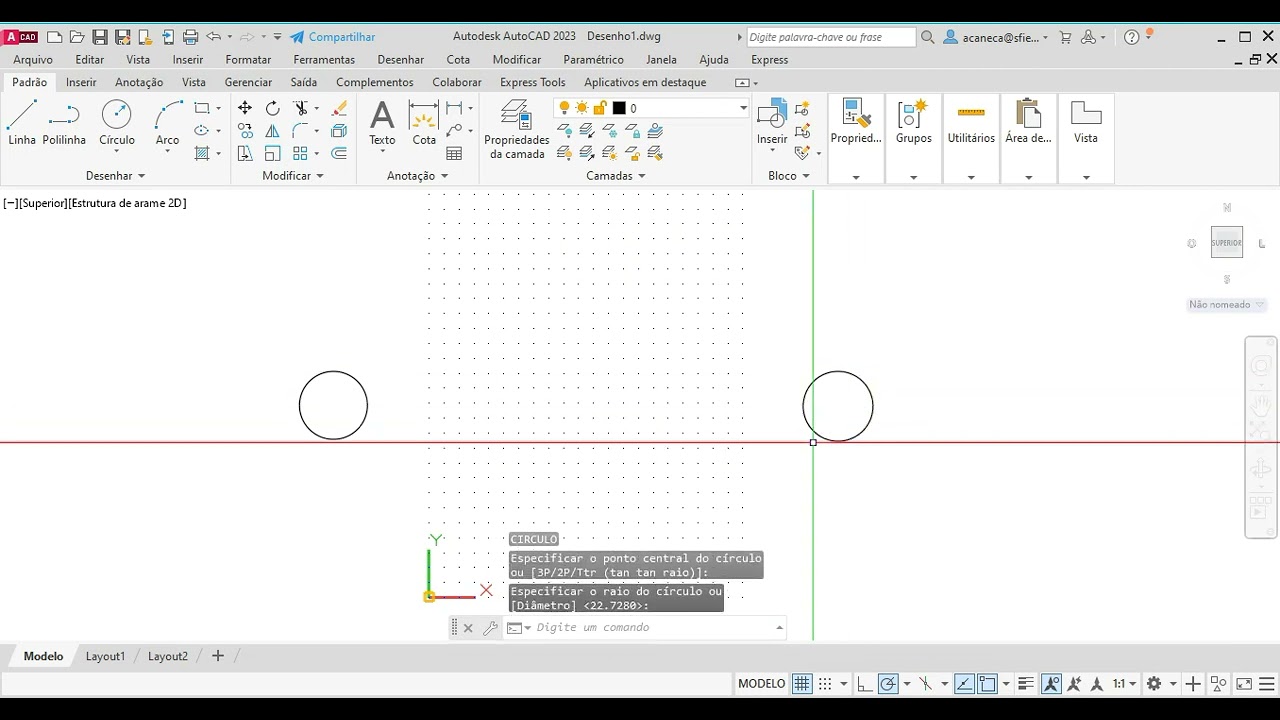The image size is (1280, 720).
Task: Toggle ortho mode in status bar
Action: click(865, 684)
